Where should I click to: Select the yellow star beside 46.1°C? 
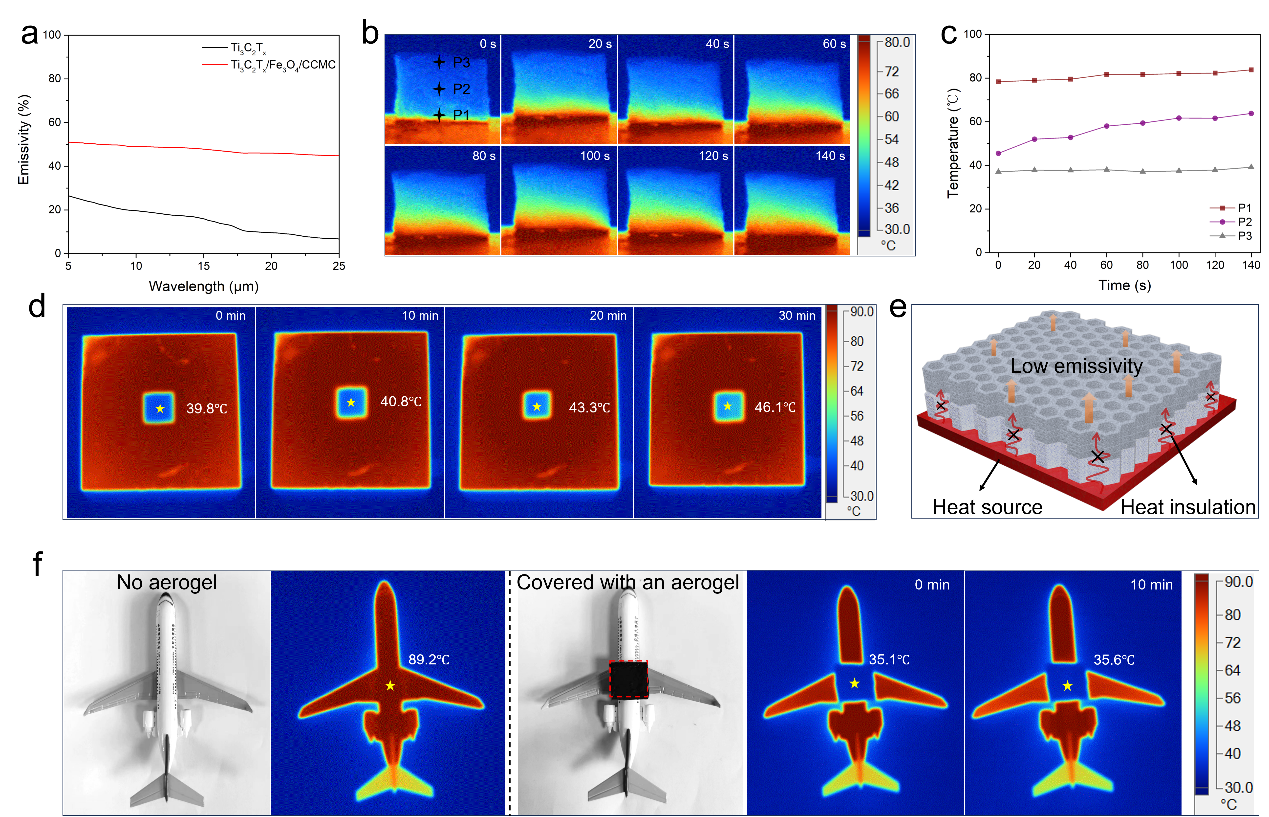click(727, 406)
